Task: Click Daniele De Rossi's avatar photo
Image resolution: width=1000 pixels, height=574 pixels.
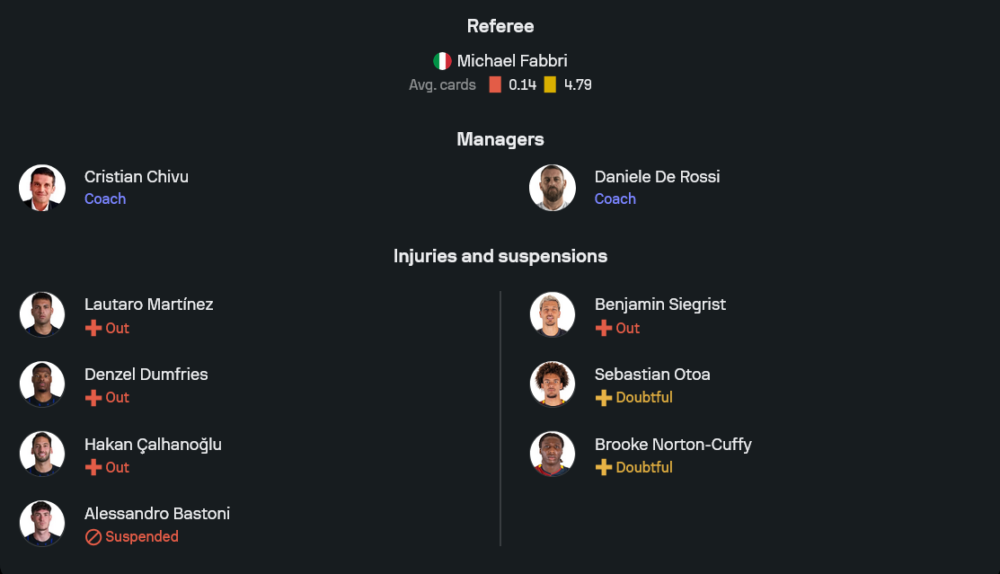Action: pos(552,188)
